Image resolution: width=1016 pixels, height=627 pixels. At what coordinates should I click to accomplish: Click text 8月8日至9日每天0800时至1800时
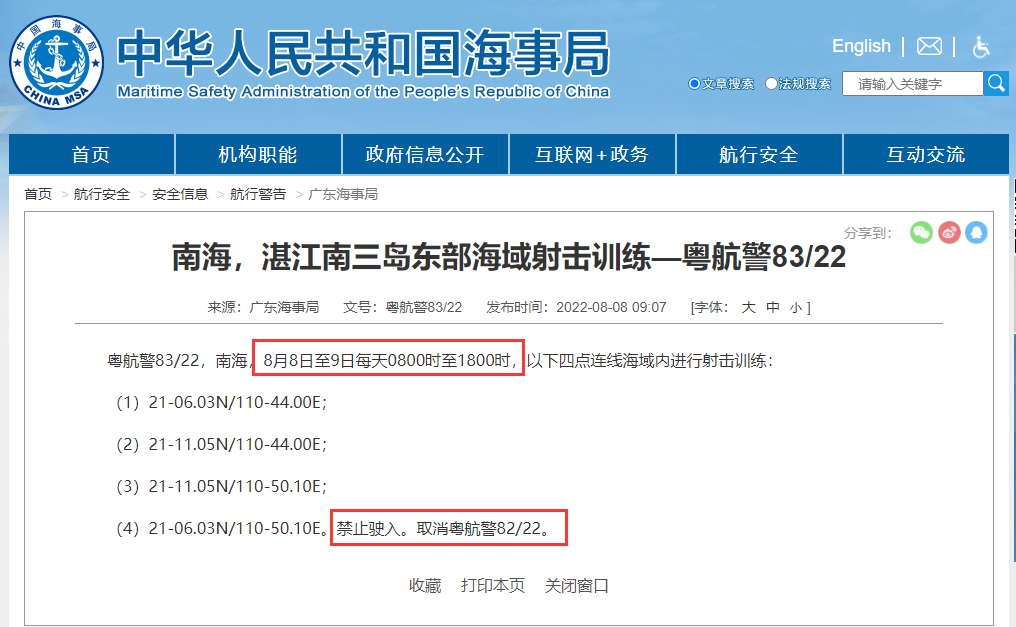(x=387, y=360)
